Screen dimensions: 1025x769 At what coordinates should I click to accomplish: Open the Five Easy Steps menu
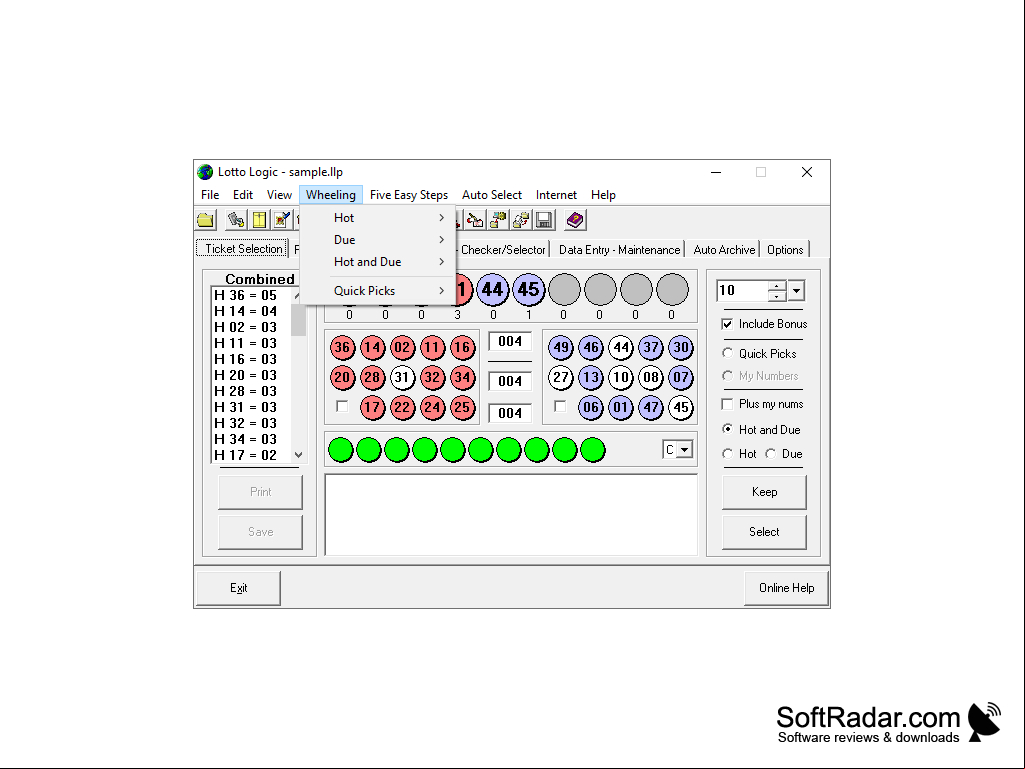tap(409, 195)
